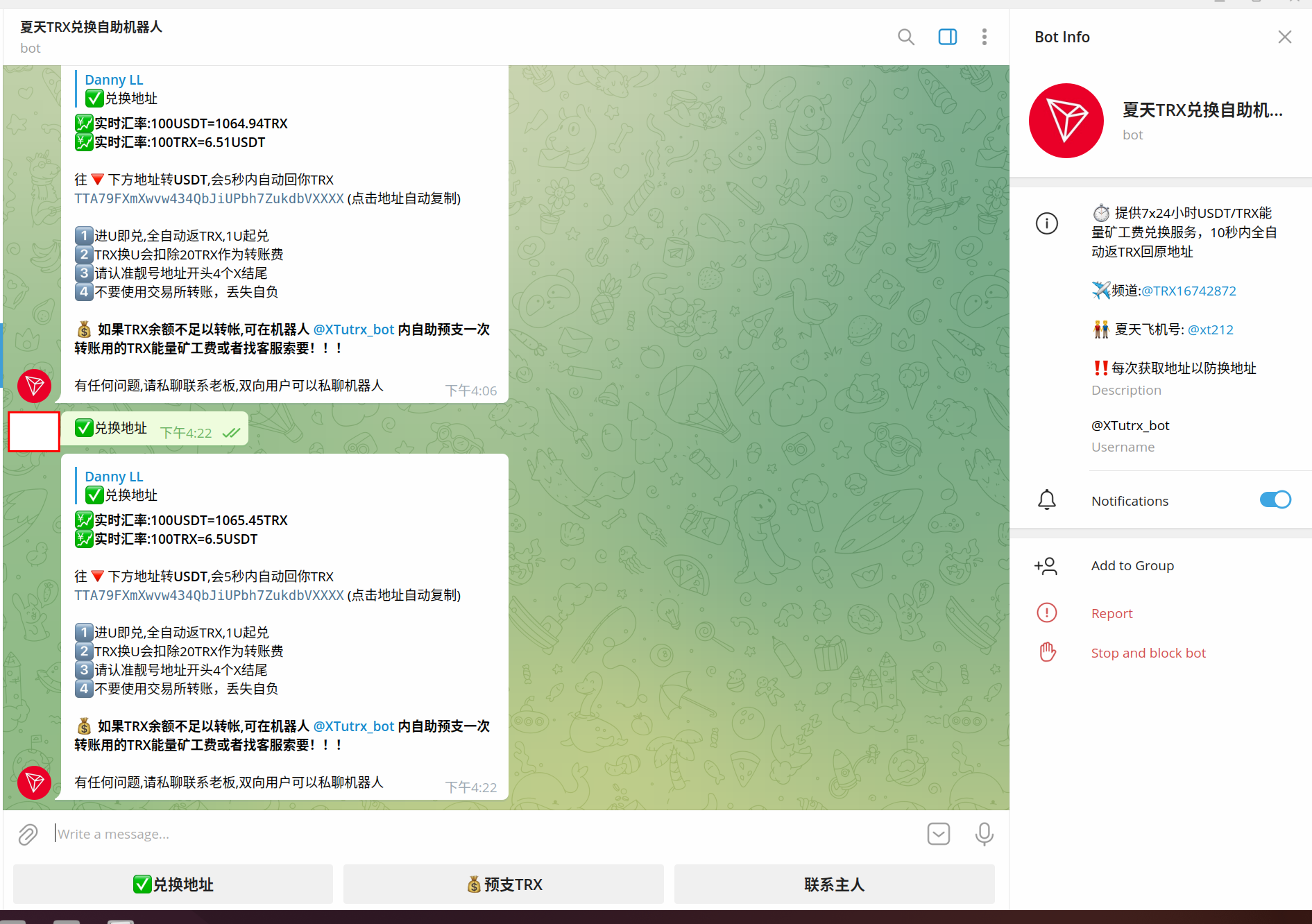Click Stop and block bot
Image resolution: width=1312 pixels, height=924 pixels.
pyautogui.click(x=1148, y=653)
